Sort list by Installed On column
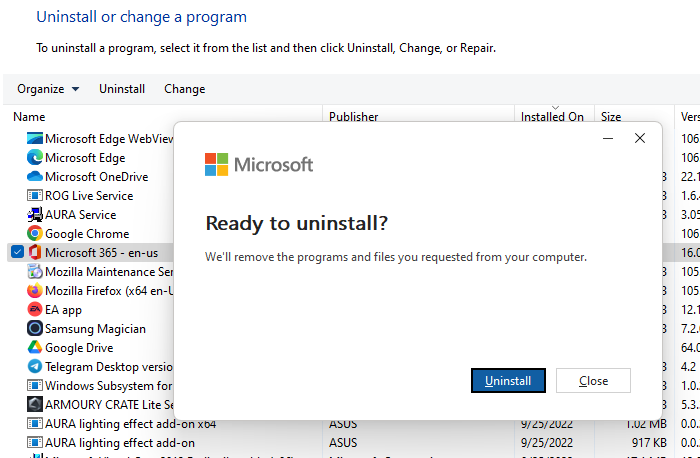 pyautogui.click(x=552, y=117)
